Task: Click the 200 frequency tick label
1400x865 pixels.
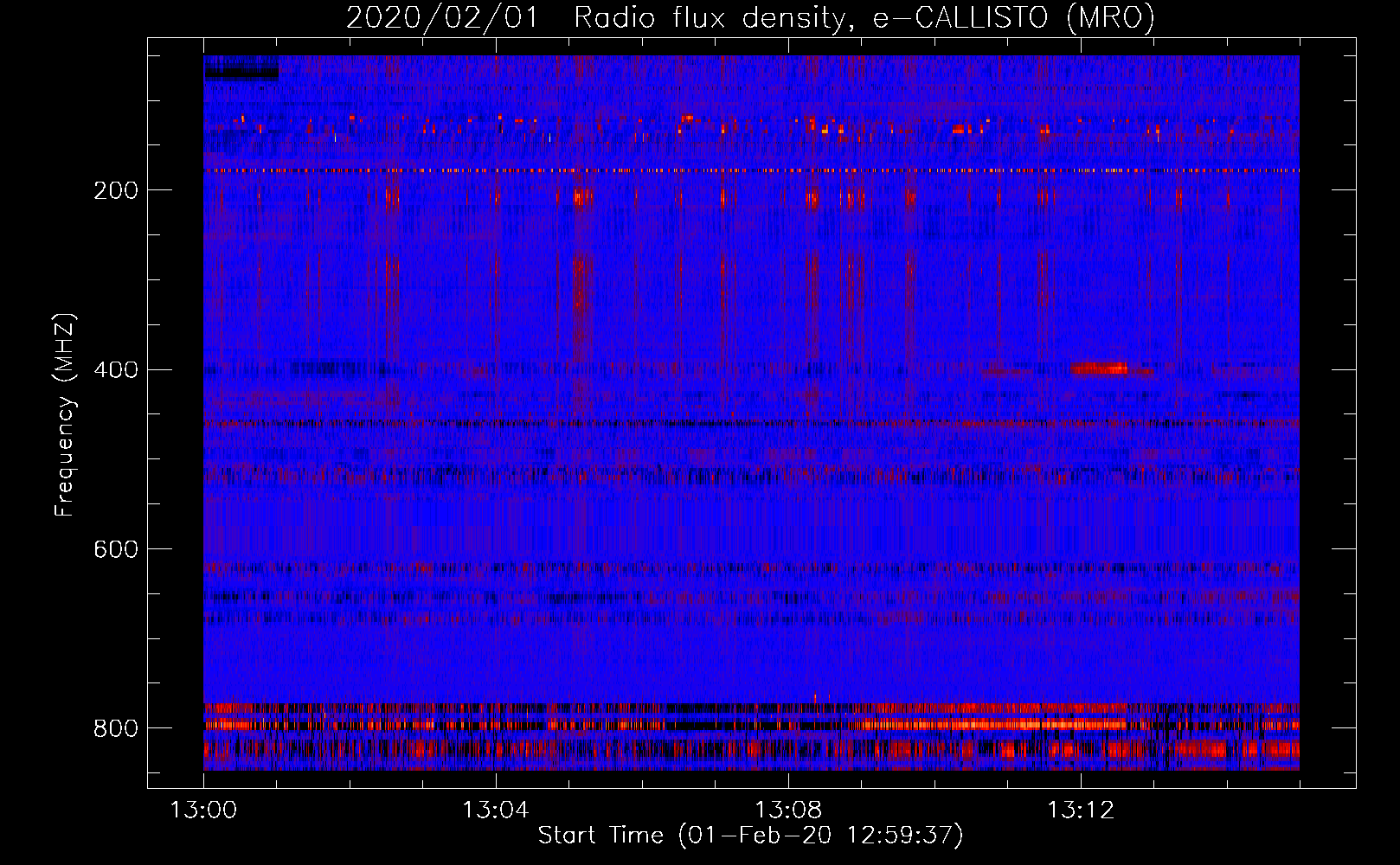Action: (115, 190)
